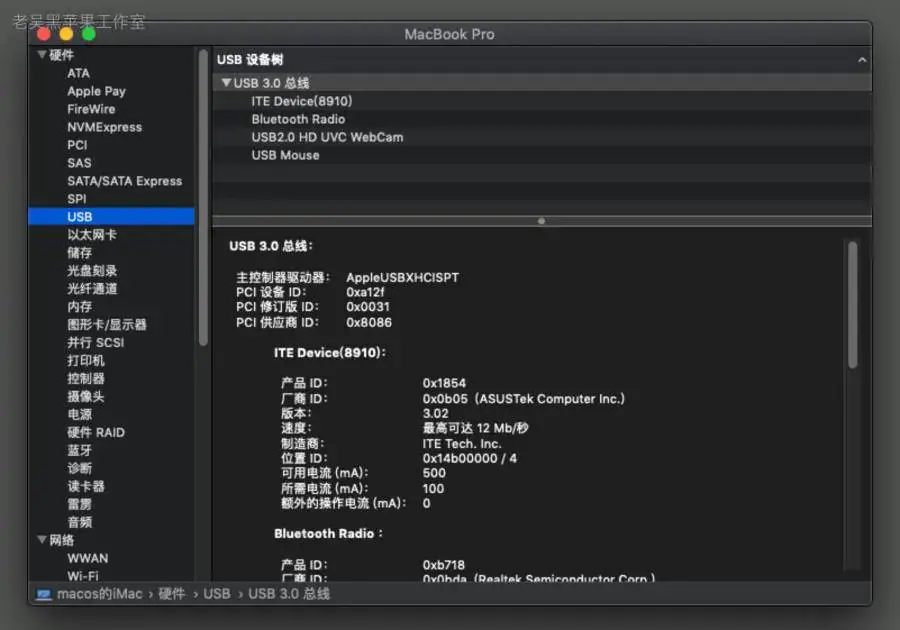Click the sidebar vertical scrollbar
This screenshot has width=900, height=630.
click(203, 197)
